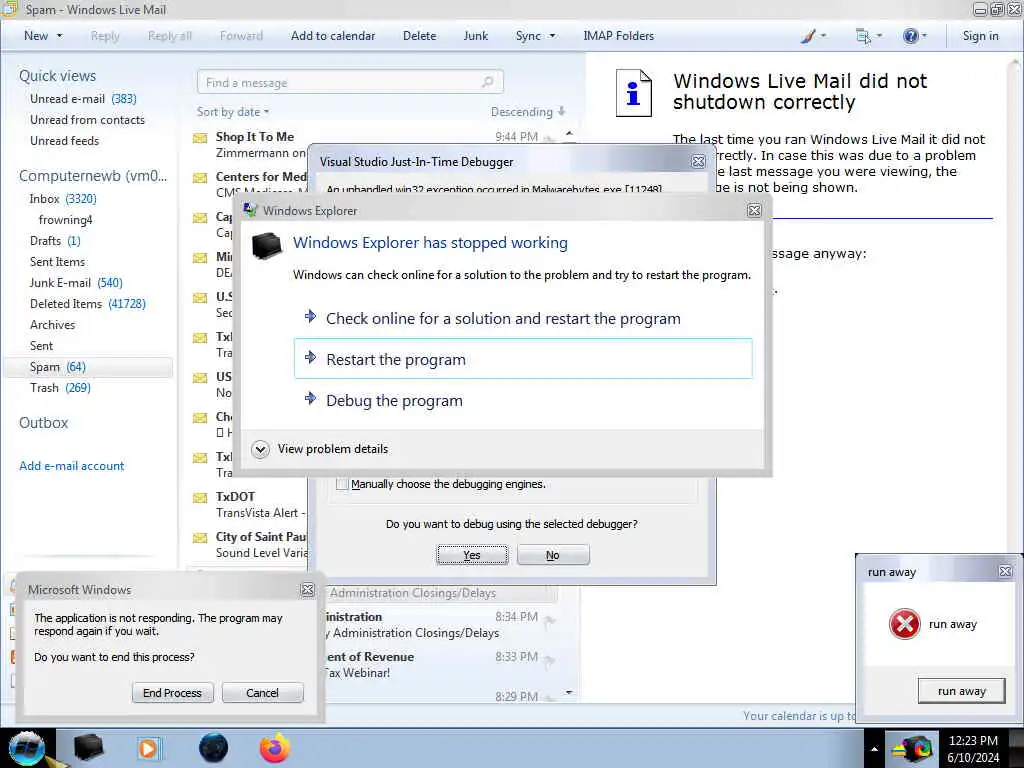
Task: Close the Microsoft Windows dialog
Action: [x=308, y=590]
